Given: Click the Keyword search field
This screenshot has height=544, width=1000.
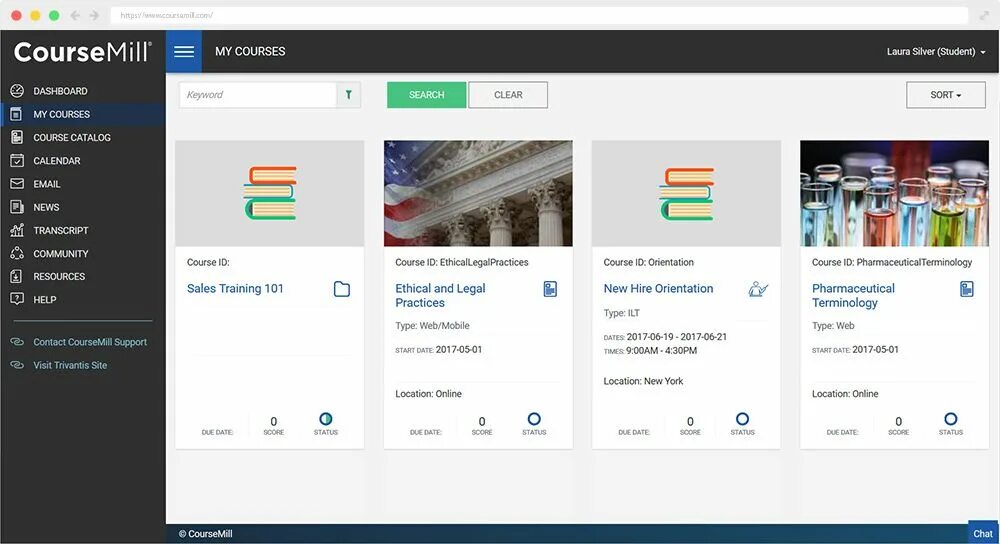Looking at the screenshot, I should 258,94.
